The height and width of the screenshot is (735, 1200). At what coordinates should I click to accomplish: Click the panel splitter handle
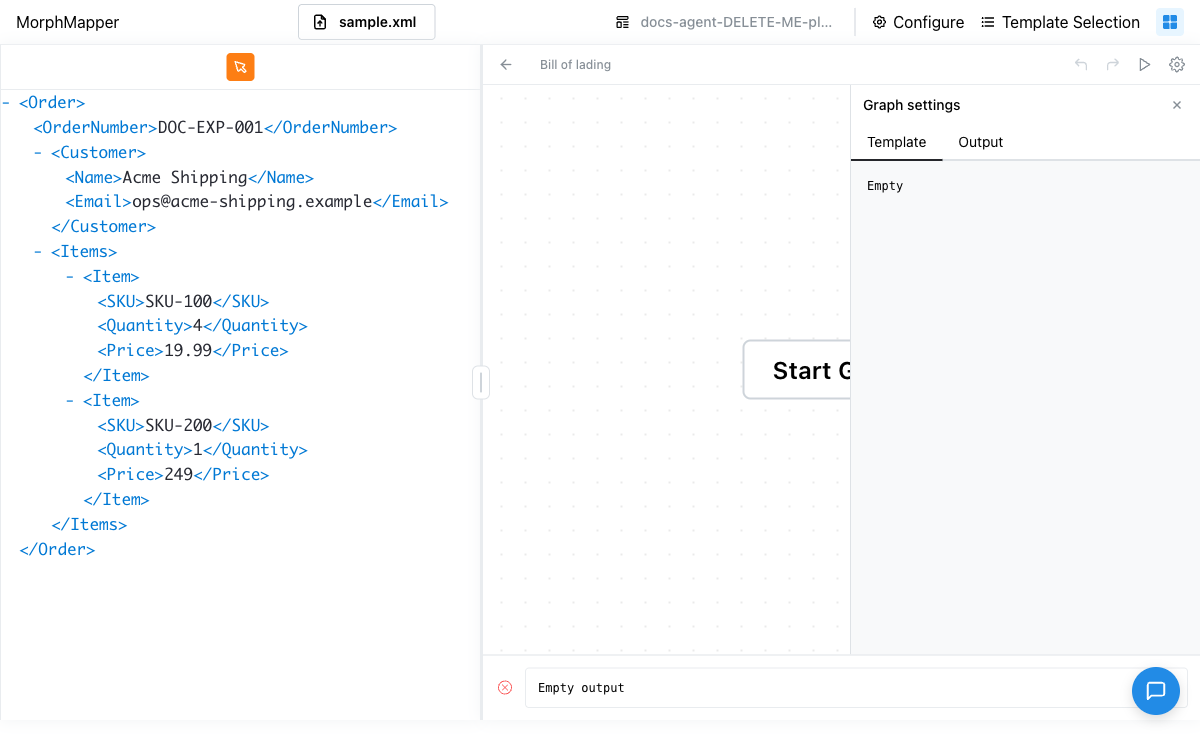tap(481, 382)
